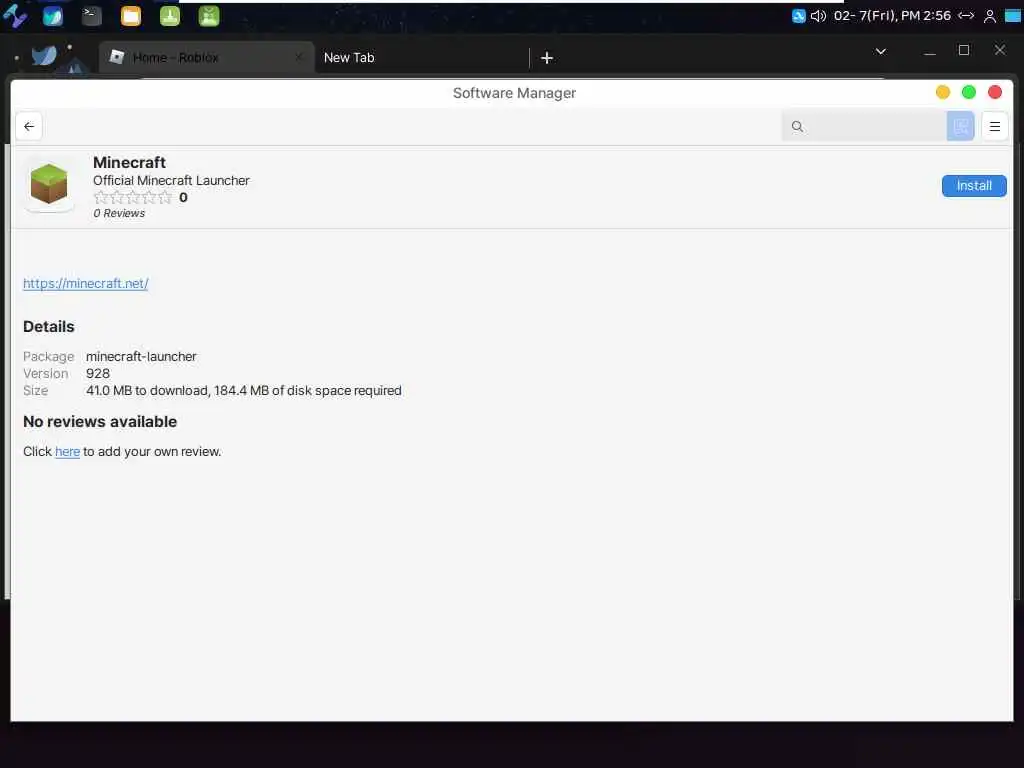Minimize Software Manager with the yellow button
This screenshot has height=768, width=1024.
click(x=942, y=93)
